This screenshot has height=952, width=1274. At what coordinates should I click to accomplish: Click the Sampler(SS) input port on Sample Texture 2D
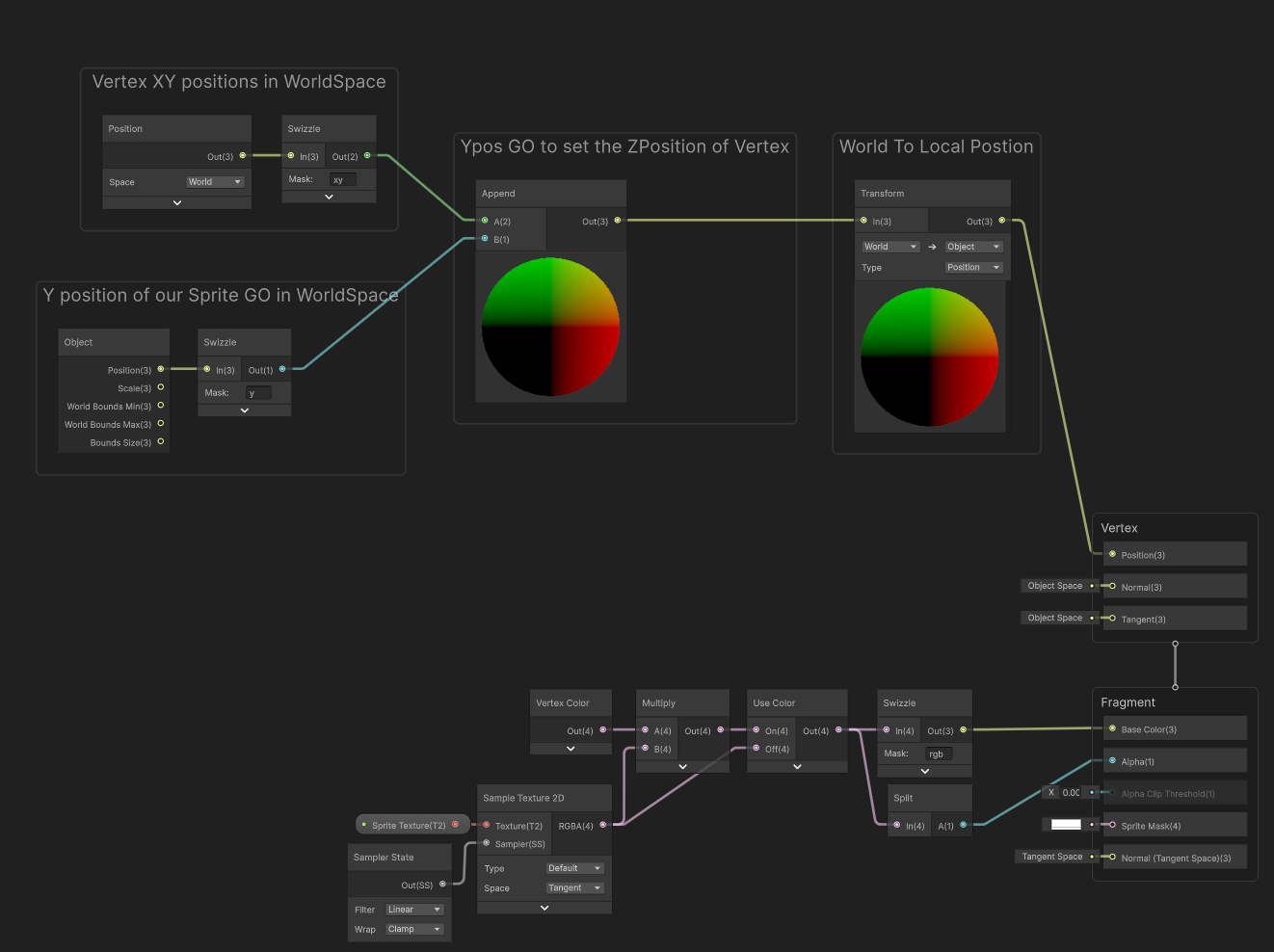486,843
